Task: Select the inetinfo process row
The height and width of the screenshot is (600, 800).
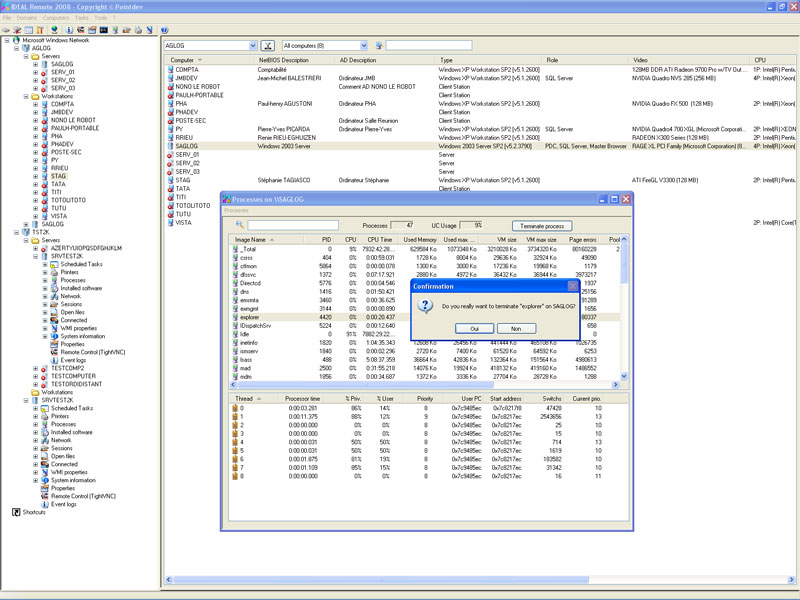Action: point(424,342)
